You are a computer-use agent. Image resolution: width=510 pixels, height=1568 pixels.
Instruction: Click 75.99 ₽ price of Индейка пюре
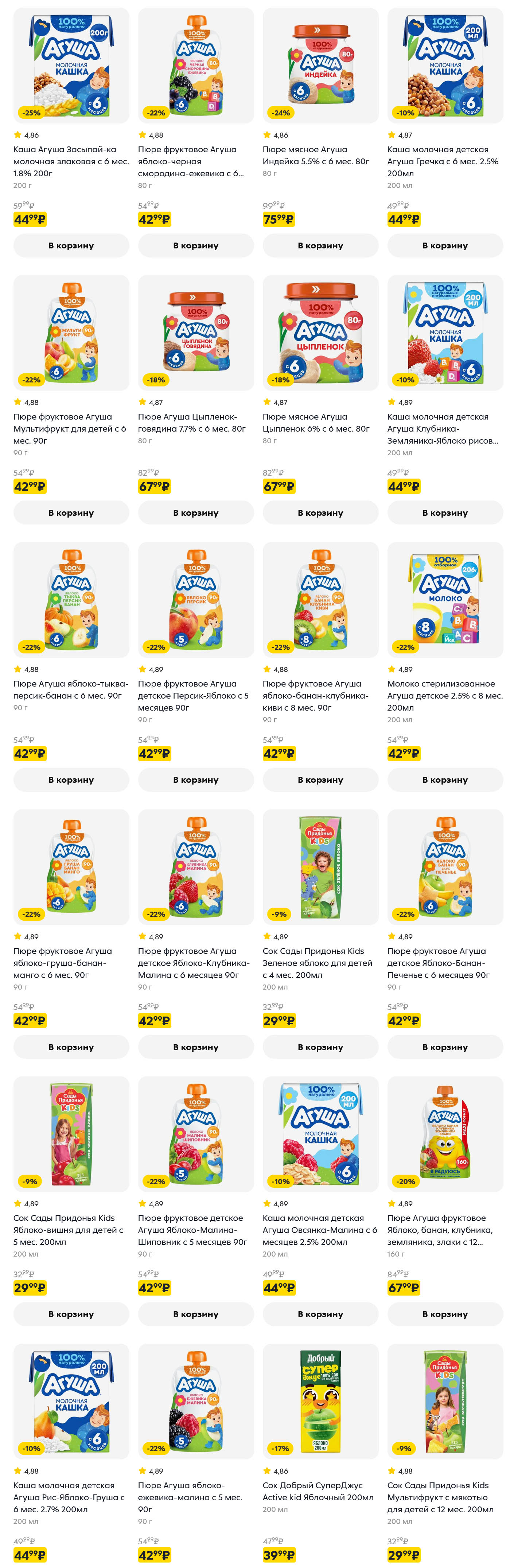pyautogui.click(x=279, y=219)
